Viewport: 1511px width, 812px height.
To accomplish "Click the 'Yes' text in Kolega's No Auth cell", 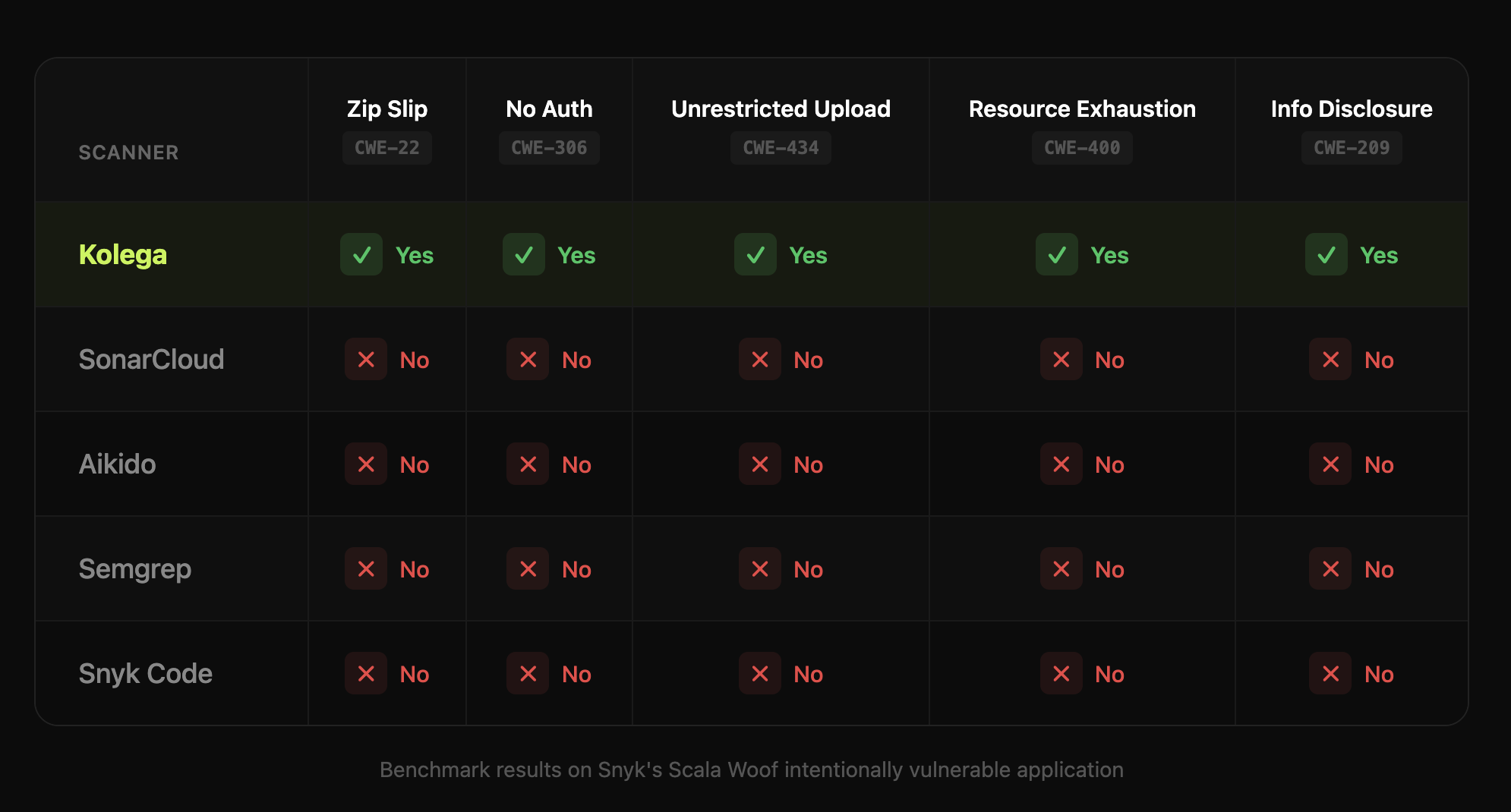I will tap(576, 256).
